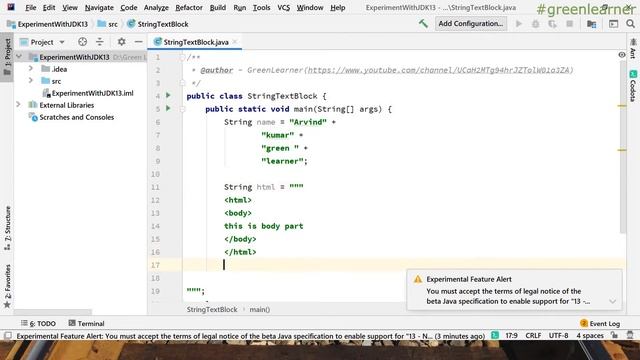Click lower warning stripe marker in the editor's edge strip
640x360 pixels.
[622, 150]
